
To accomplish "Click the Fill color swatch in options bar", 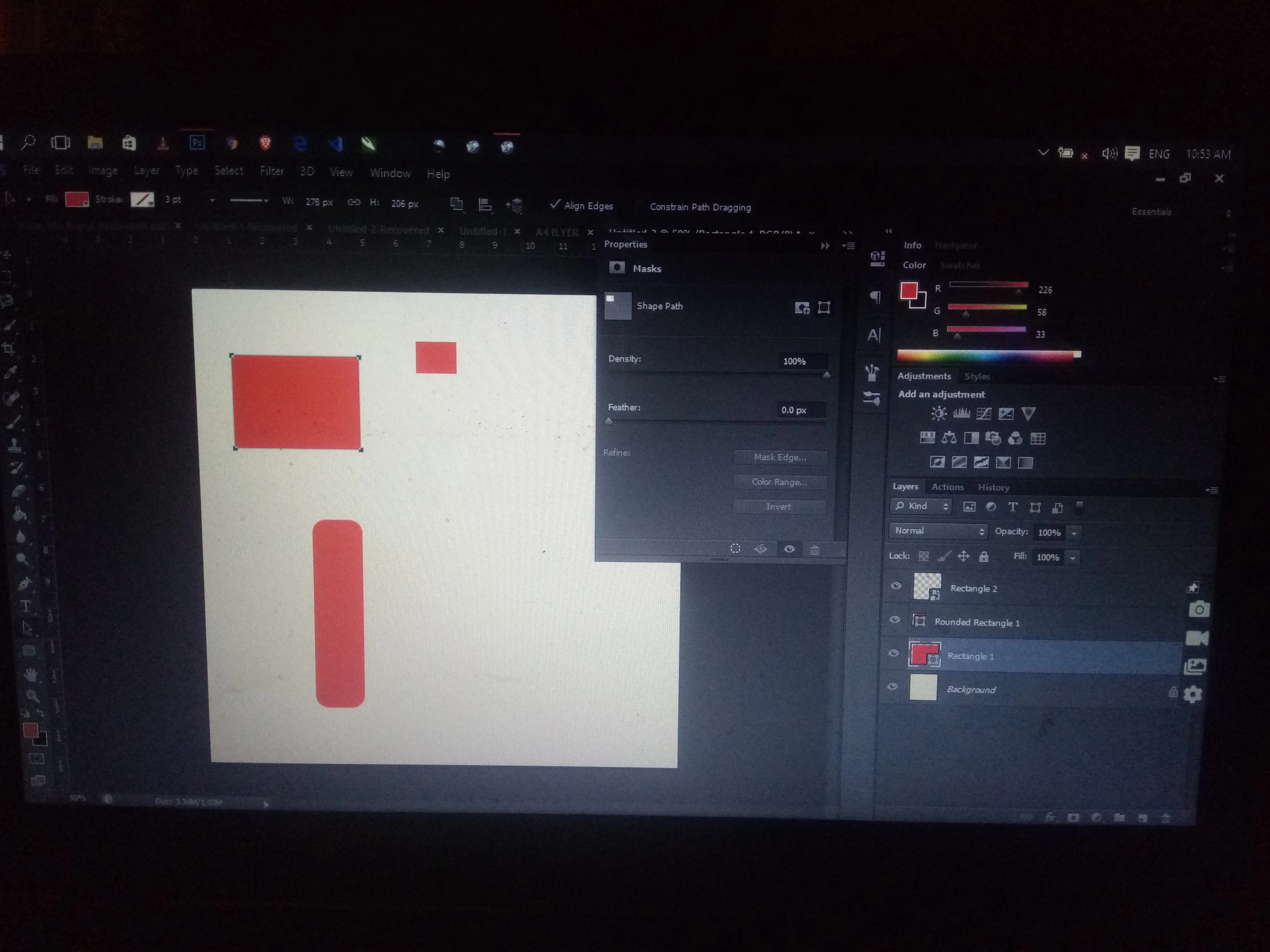I will point(76,200).
